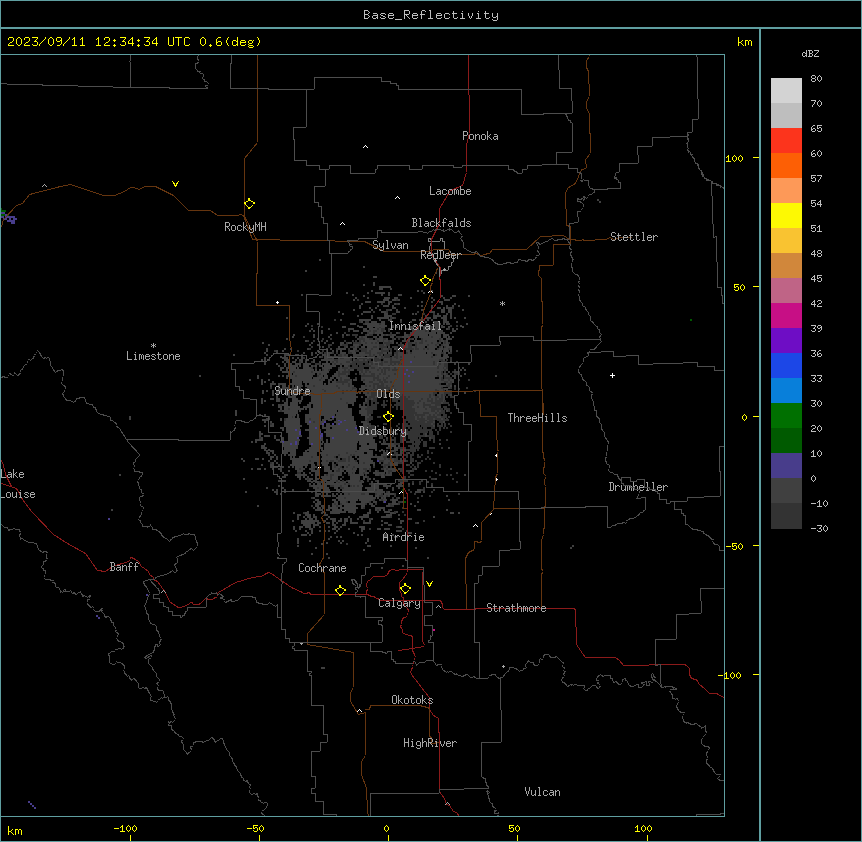Click the yellow diamond marker south of RedDeer
862x842 pixels.
425,281
